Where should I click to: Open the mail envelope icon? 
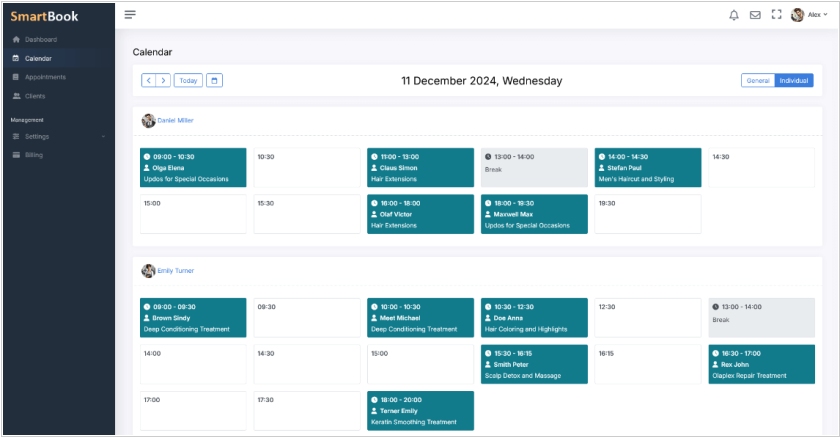[x=755, y=15]
